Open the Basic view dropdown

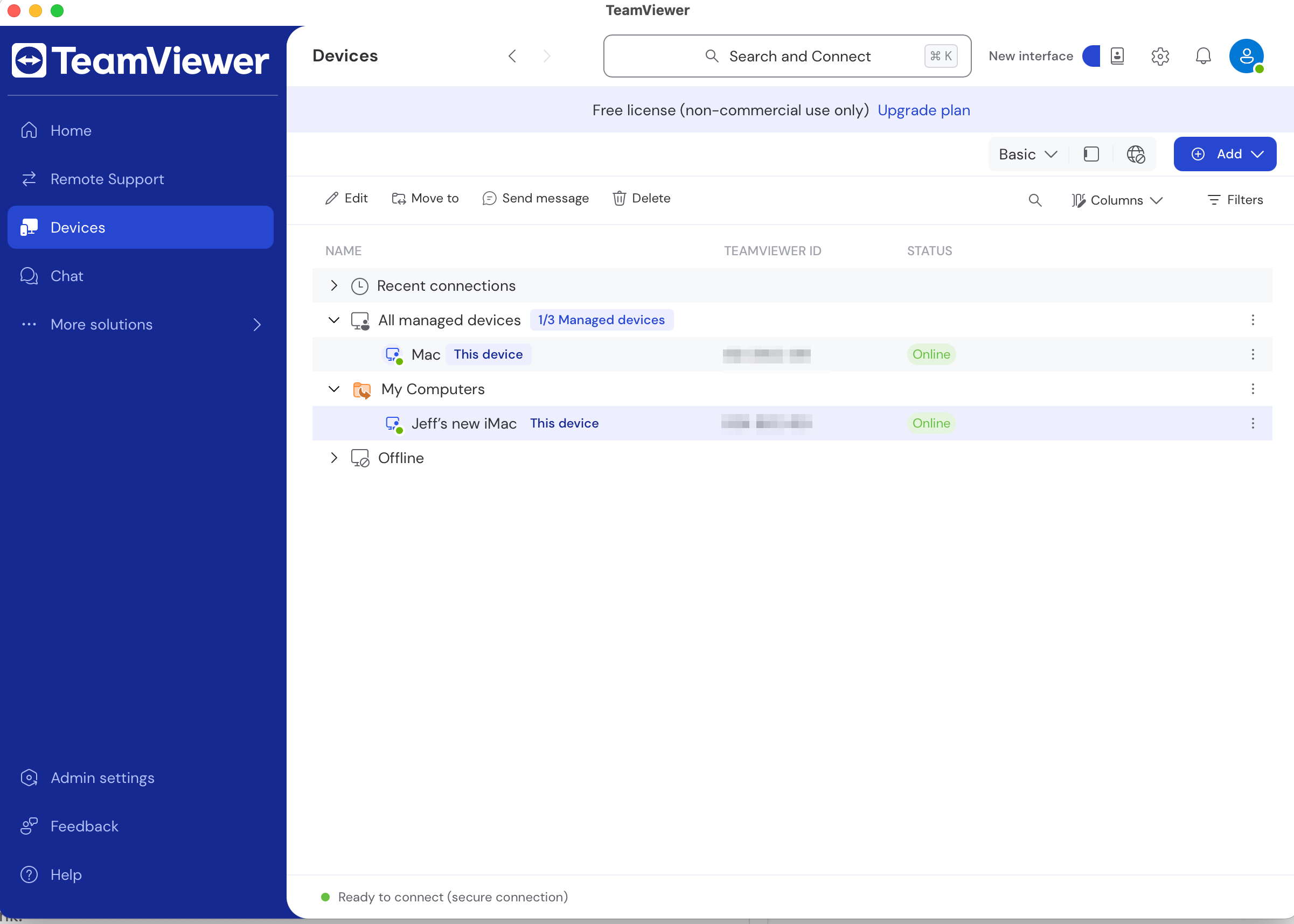(x=1027, y=154)
